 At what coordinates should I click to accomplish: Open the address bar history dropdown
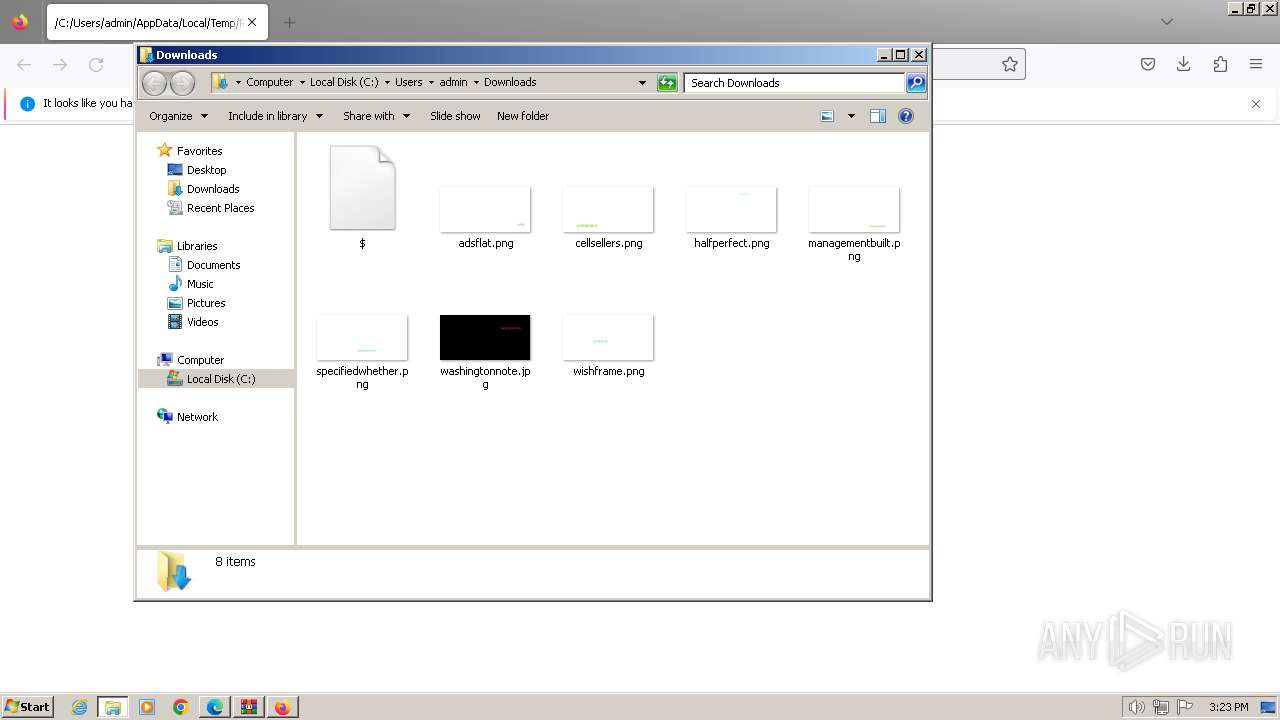point(642,83)
